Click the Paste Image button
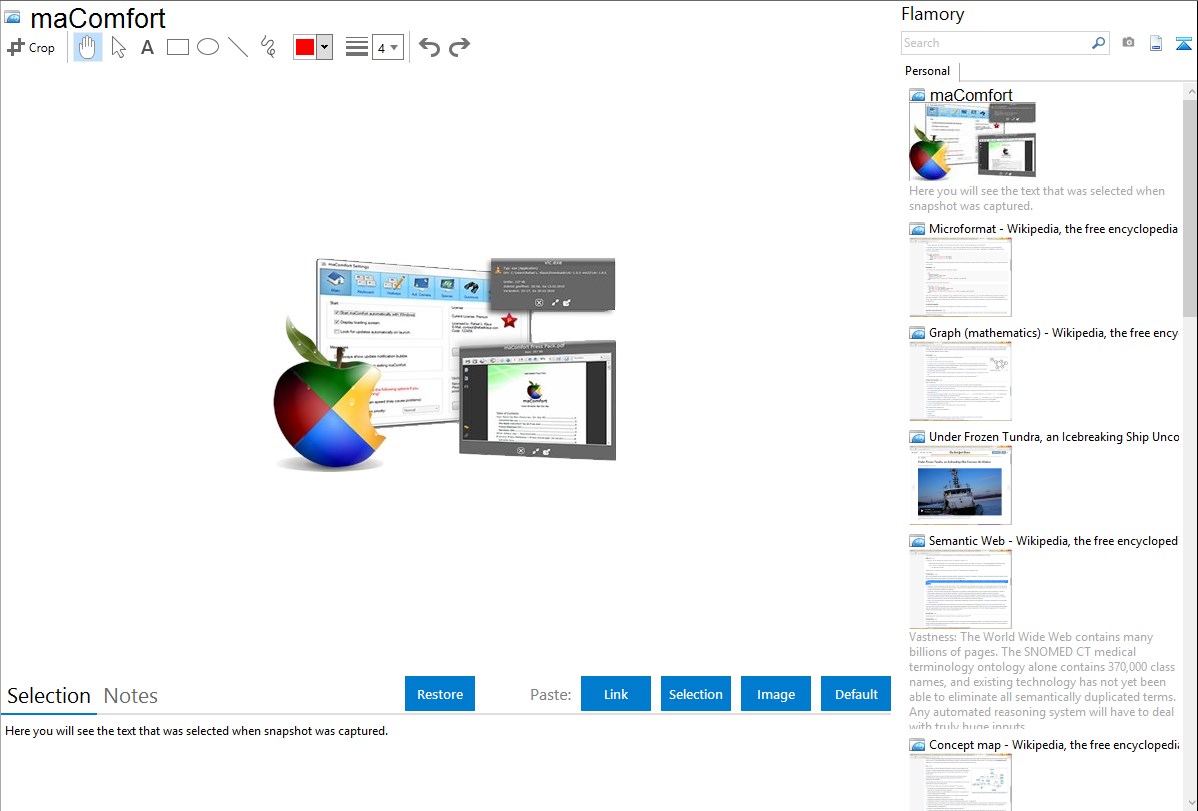1198x811 pixels. tap(776, 694)
